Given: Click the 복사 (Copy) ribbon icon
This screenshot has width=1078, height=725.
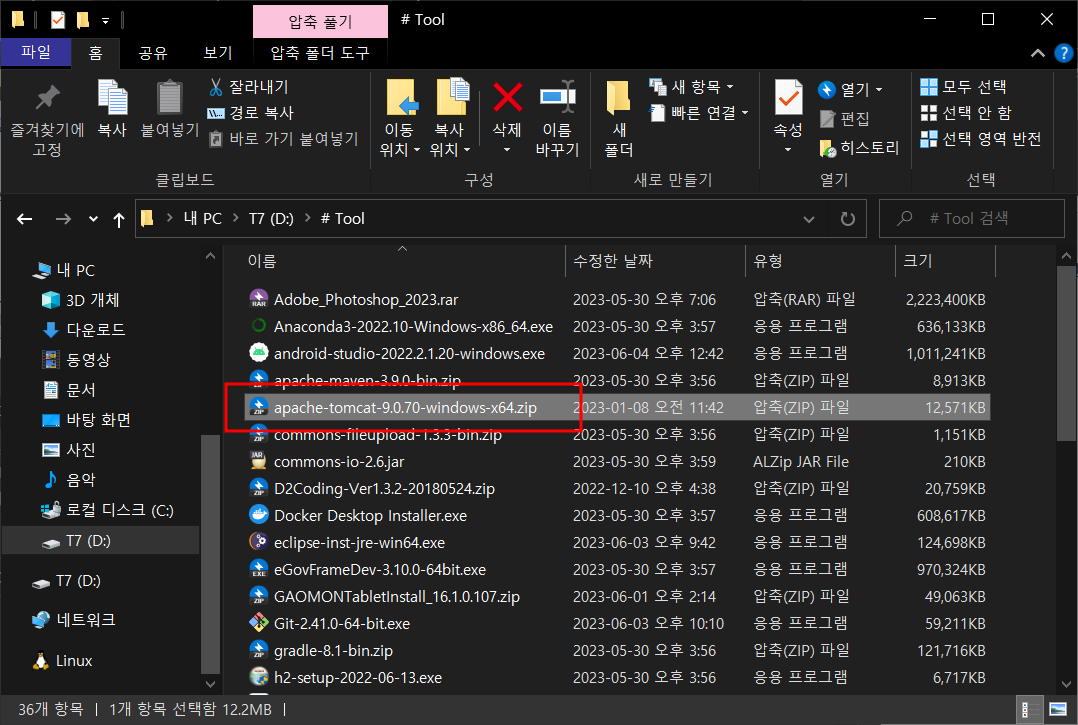Looking at the screenshot, I should [x=112, y=109].
